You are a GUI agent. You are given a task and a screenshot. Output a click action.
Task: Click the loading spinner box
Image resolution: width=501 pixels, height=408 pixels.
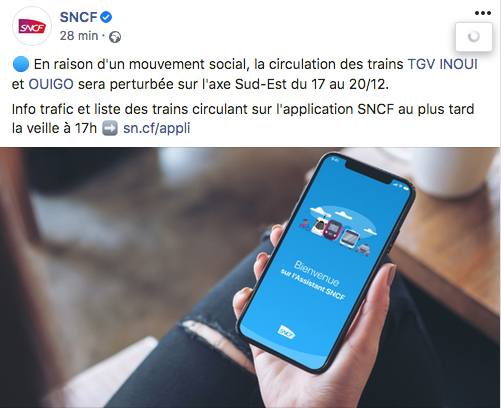pos(474,37)
